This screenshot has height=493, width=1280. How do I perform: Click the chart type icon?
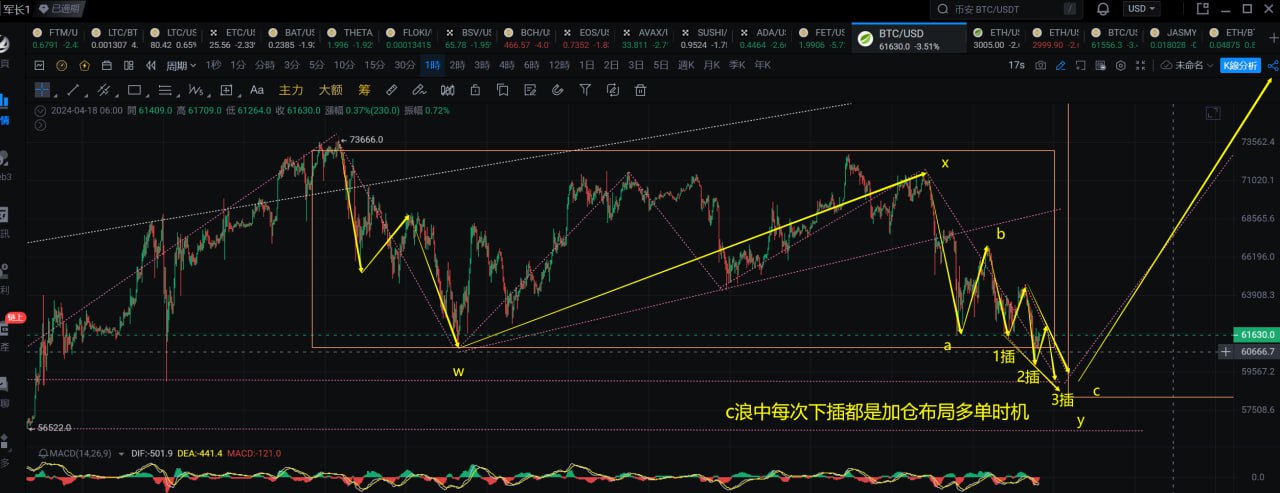coord(39,65)
